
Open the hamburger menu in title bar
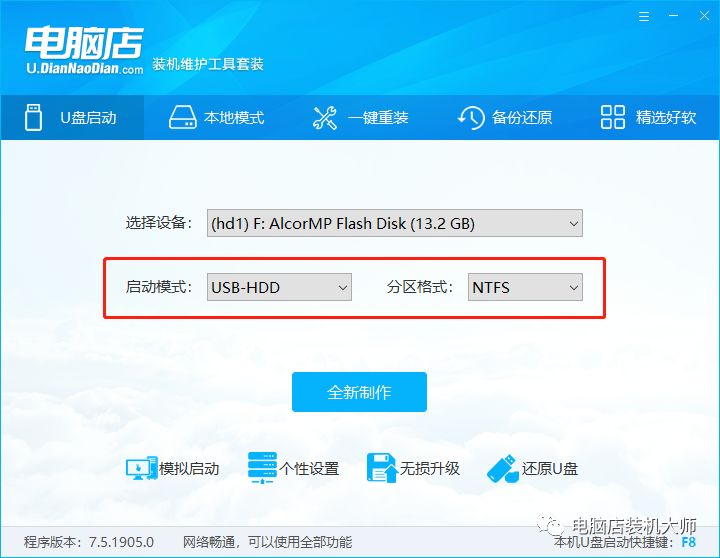[644, 17]
